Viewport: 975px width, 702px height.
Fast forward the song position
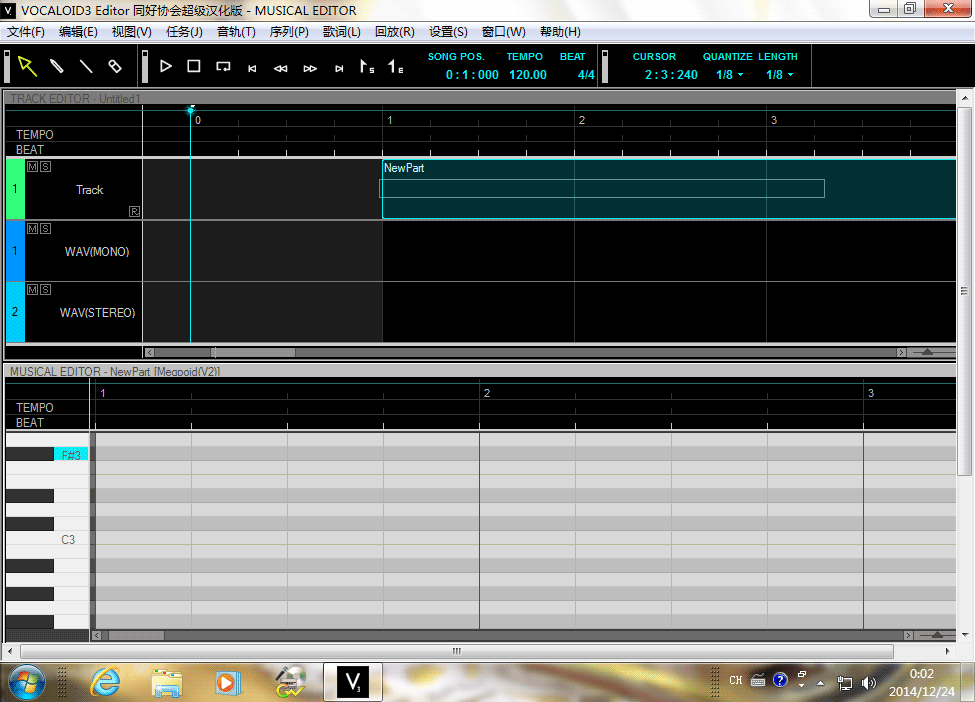[x=310, y=68]
